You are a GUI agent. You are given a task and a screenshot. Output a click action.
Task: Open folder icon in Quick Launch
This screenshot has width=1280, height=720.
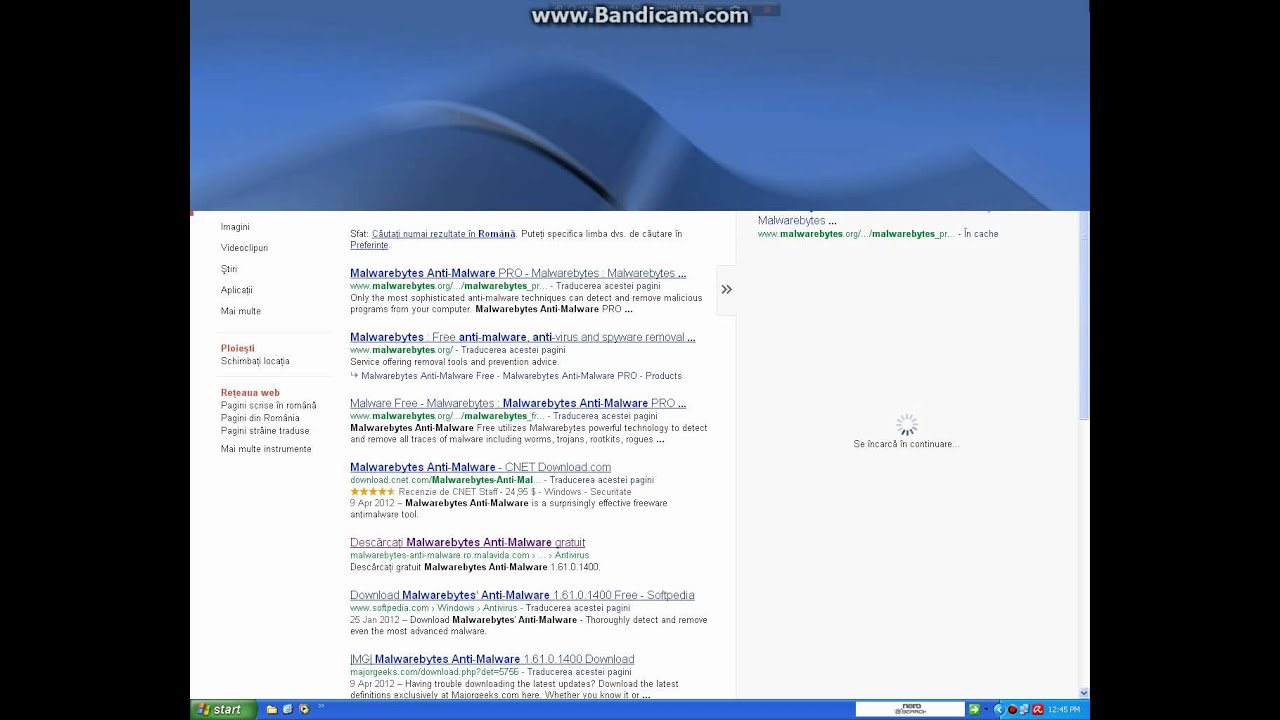(x=272, y=710)
